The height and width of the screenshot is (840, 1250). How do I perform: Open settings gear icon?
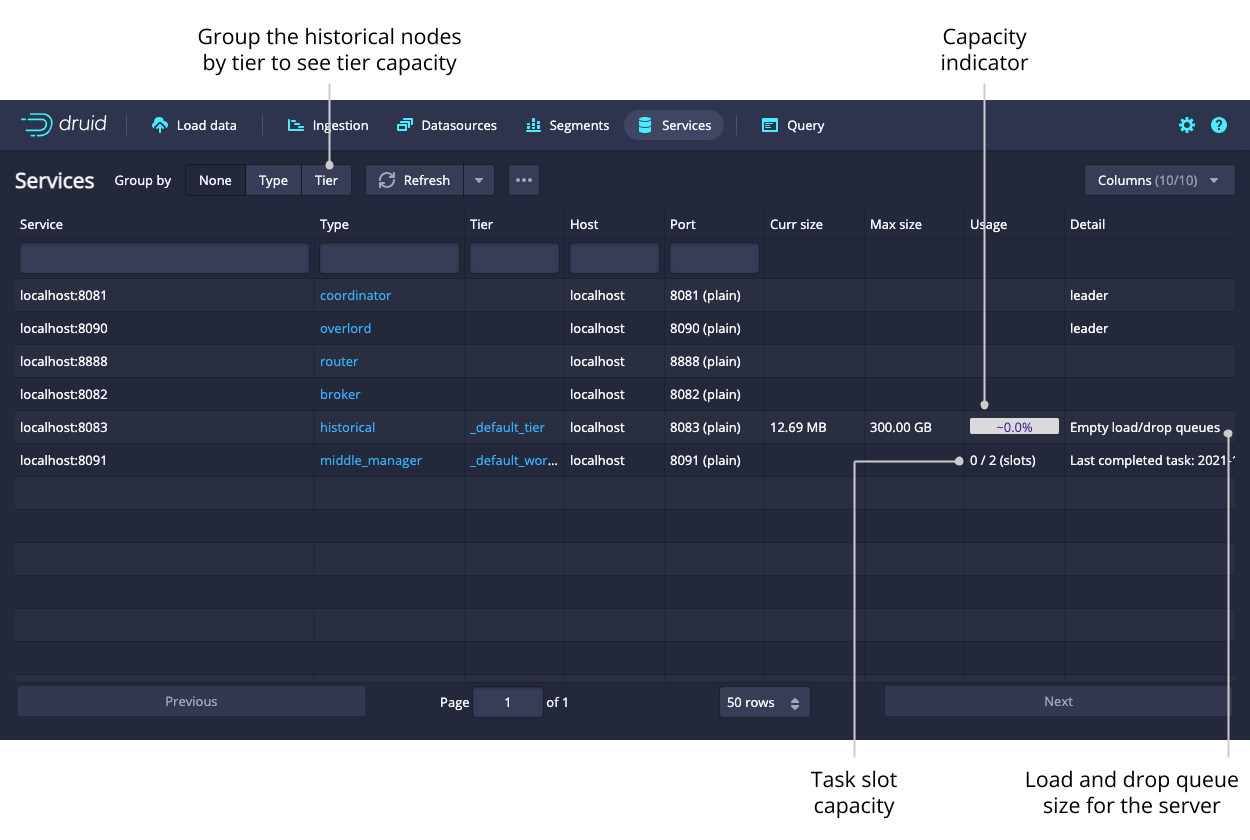click(x=1186, y=125)
